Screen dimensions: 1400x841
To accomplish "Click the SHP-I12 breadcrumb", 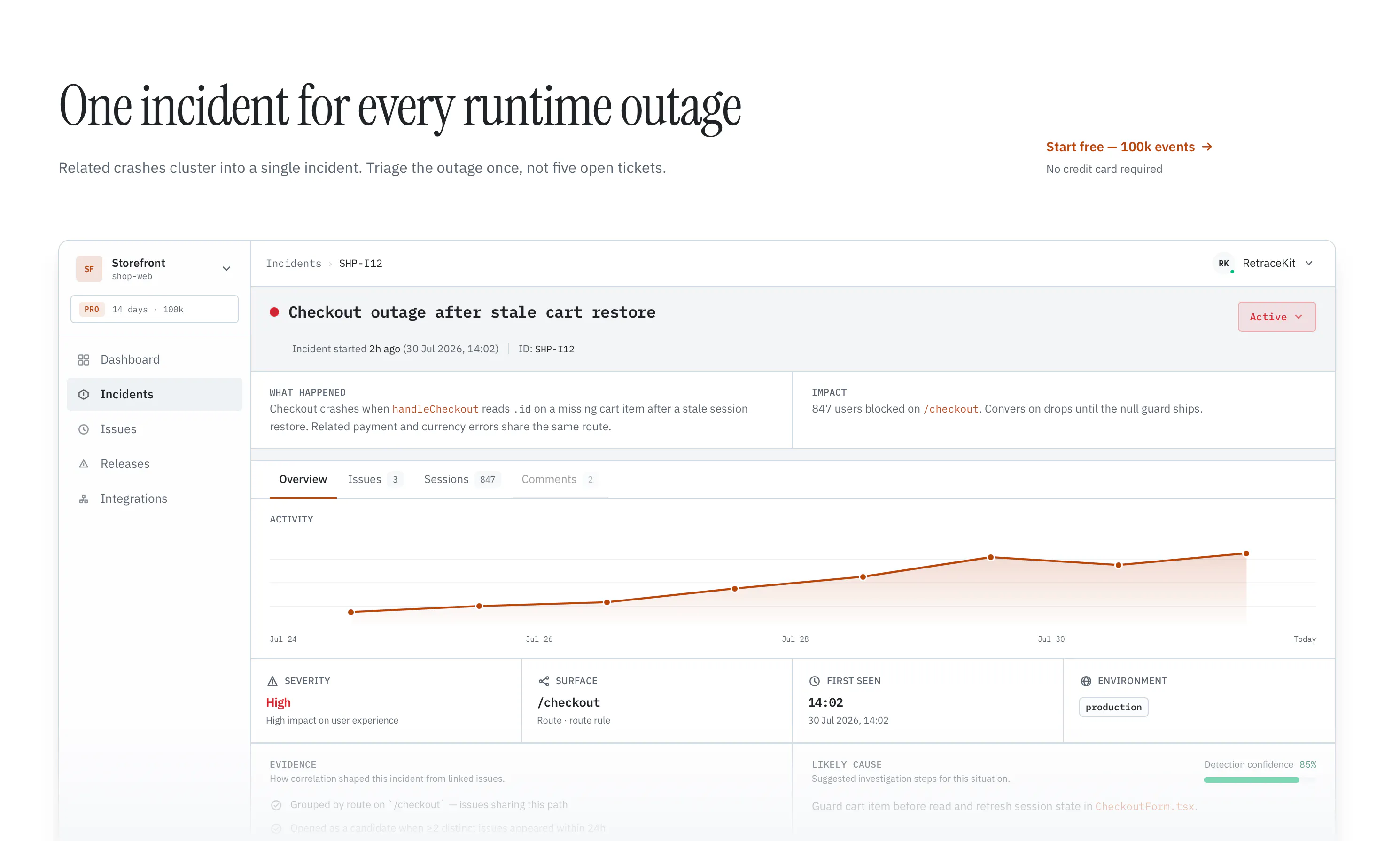I will coord(361,264).
